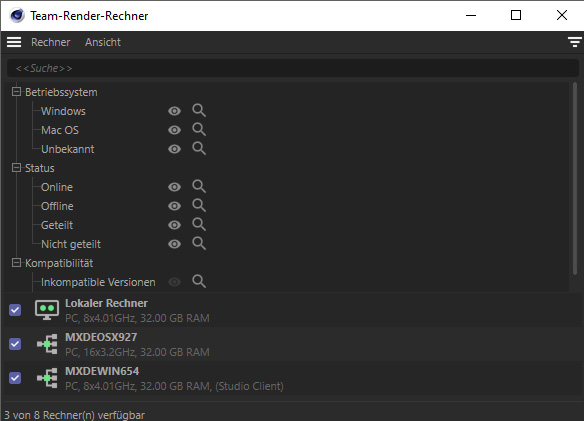The image size is (584, 421).
Task: Click the magnifier for Inkompatible Versionen
Action: click(199, 282)
